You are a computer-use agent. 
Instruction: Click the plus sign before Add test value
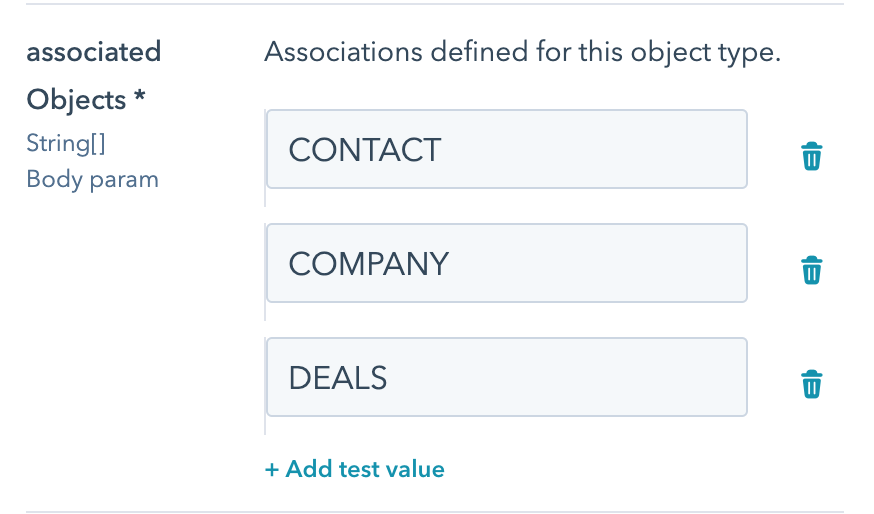point(271,469)
